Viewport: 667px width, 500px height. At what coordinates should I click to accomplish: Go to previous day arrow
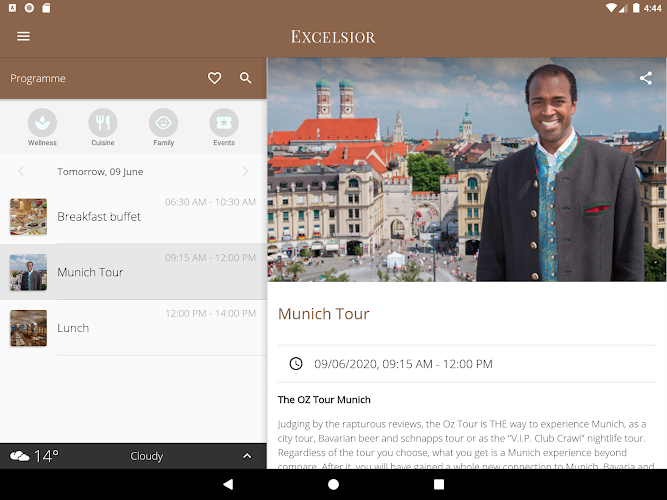point(21,171)
